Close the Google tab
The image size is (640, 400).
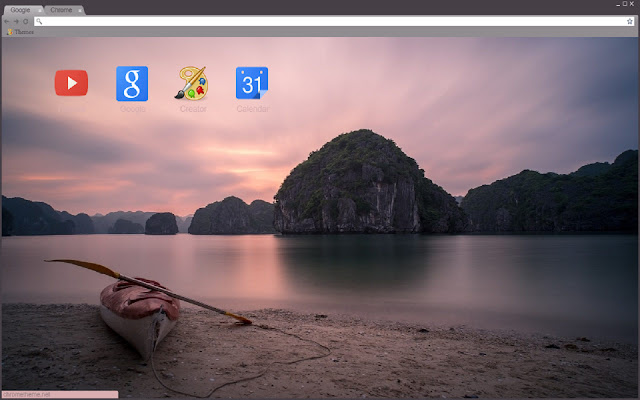click(40, 10)
